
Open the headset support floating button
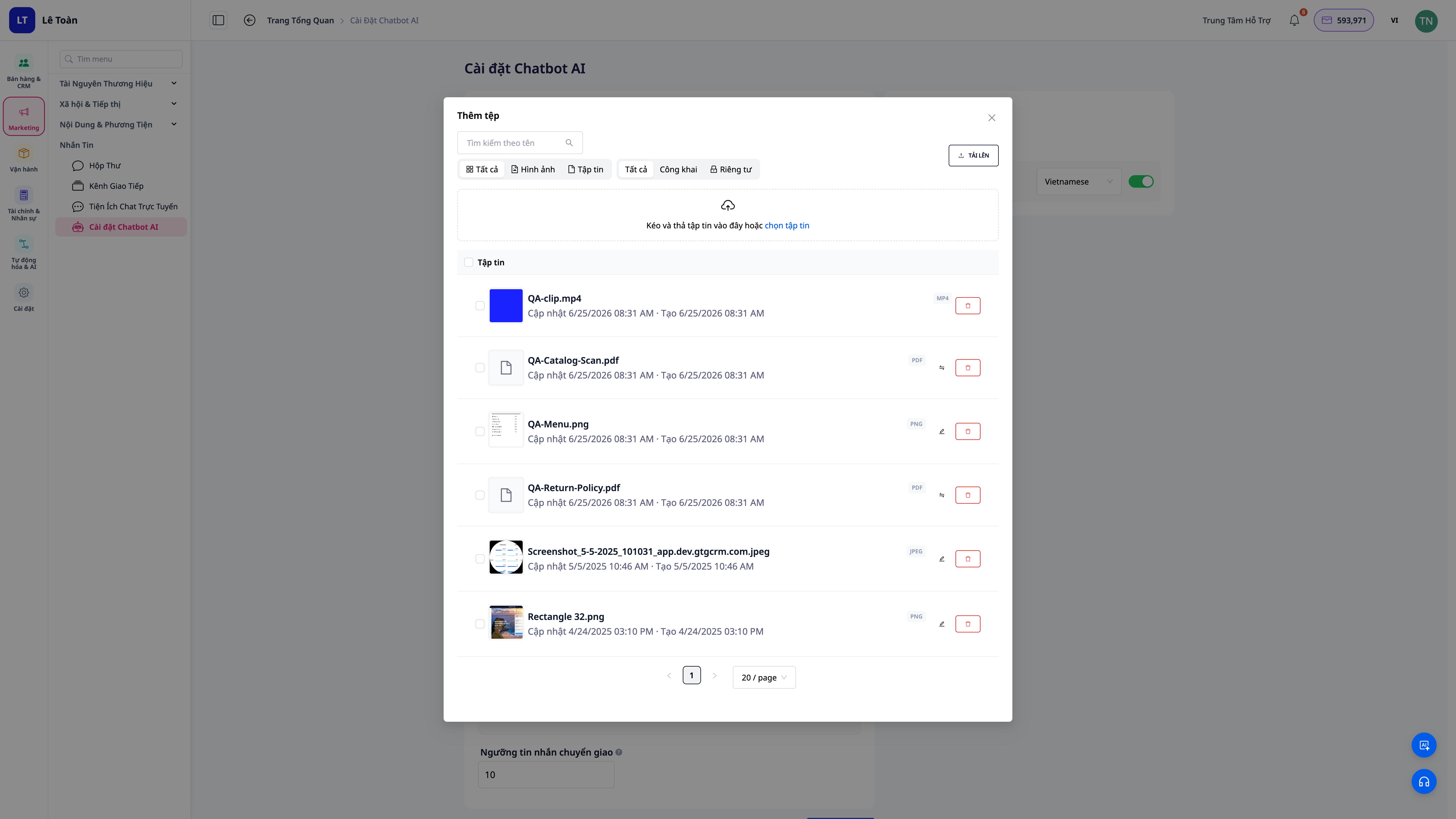pos(1424,782)
